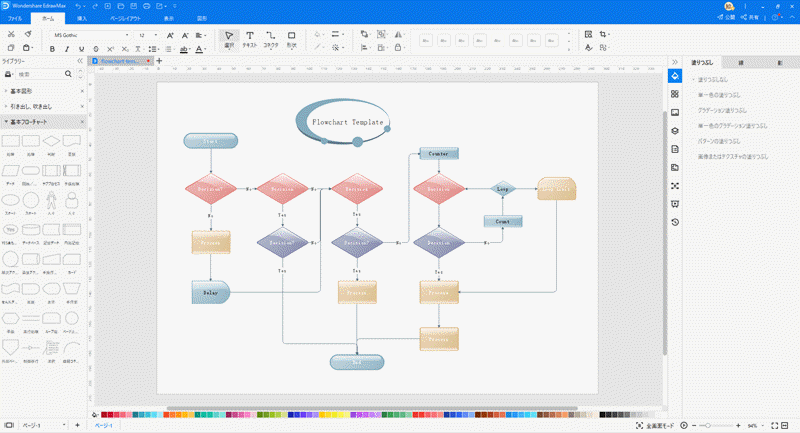This screenshot has width=800, height=433.
Task: Open the 挿入 ribbon tab
Action: (82, 18)
